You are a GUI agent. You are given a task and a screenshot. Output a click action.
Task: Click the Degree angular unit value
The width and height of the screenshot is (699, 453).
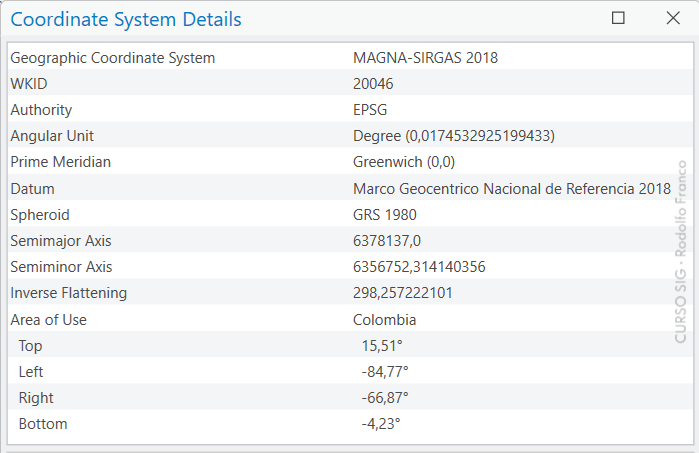(x=453, y=136)
